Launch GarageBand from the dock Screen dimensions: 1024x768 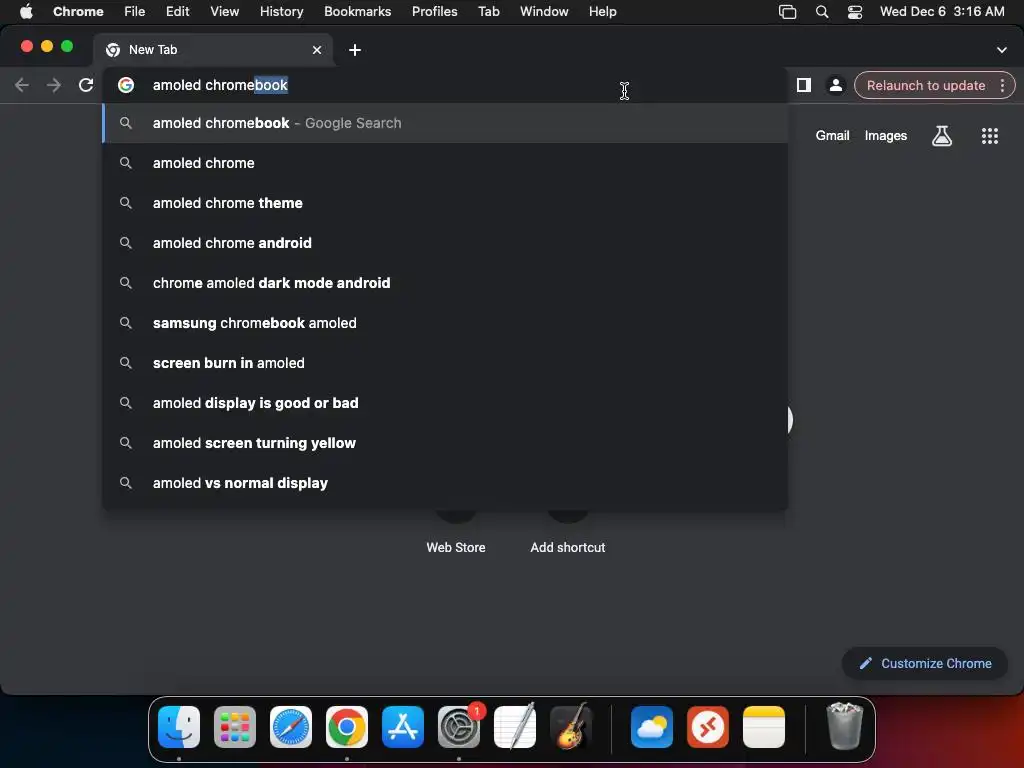[x=571, y=727]
